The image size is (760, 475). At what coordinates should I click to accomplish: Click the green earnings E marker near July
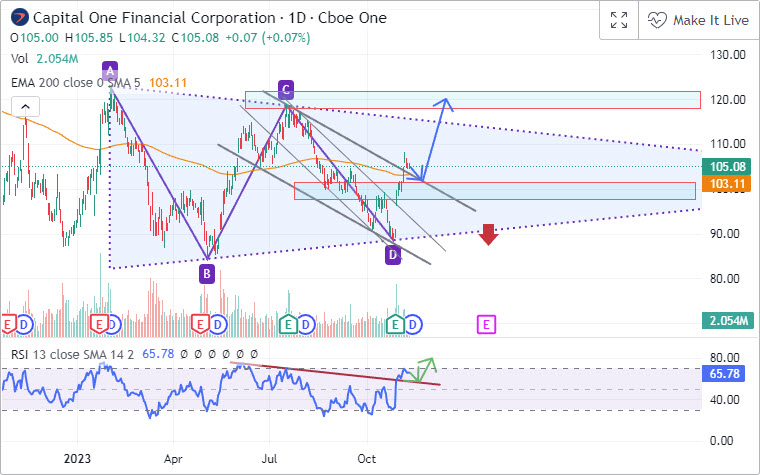point(289,324)
